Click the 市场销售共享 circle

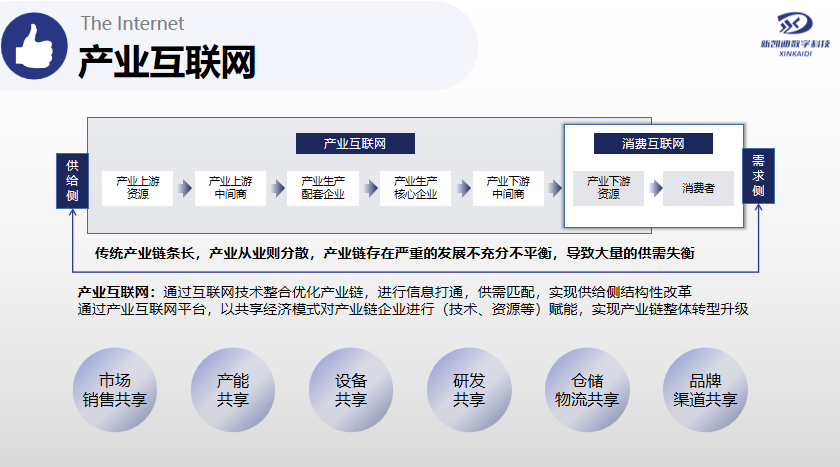[x=115, y=390]
